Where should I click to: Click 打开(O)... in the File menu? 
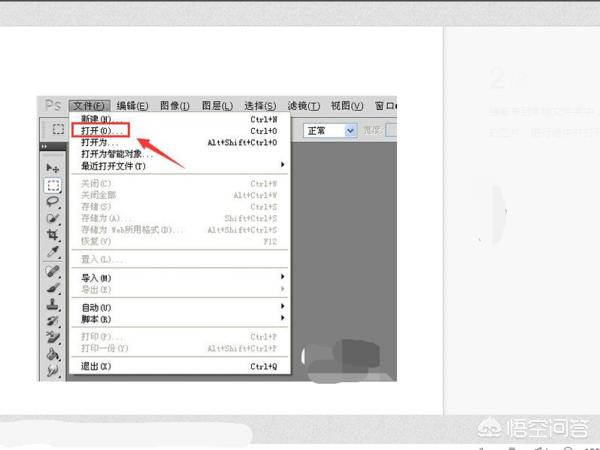tap(102, 131)
